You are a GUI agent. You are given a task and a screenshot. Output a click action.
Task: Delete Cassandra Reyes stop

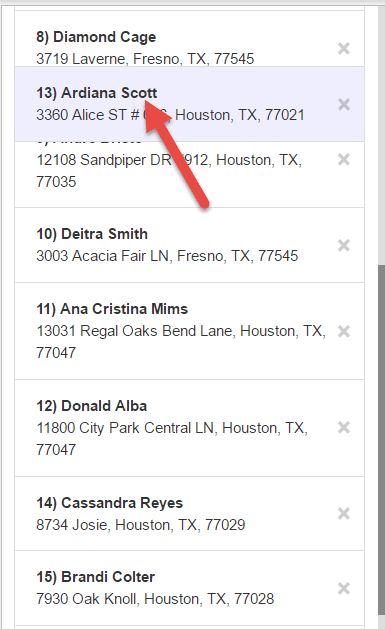click(x=344, y=513)
